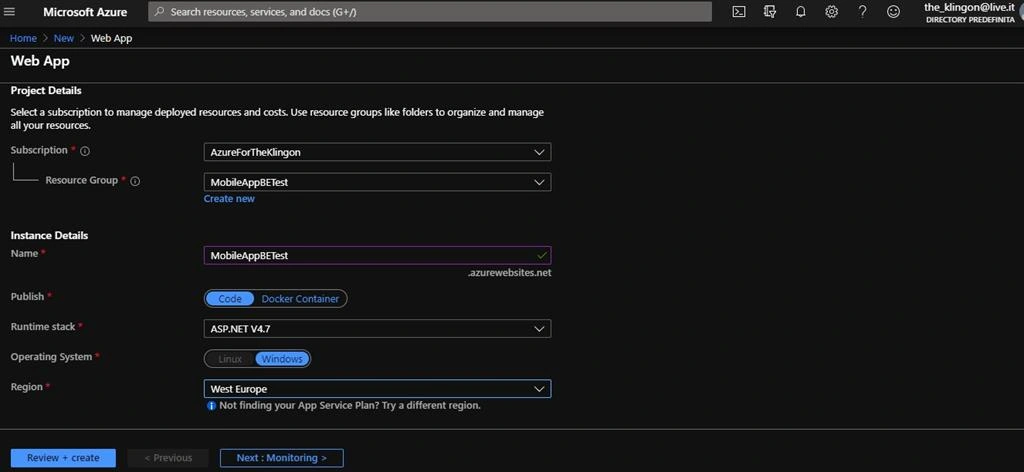Select Code publish option
The image size is (1024, 472).
click(230, 298)
